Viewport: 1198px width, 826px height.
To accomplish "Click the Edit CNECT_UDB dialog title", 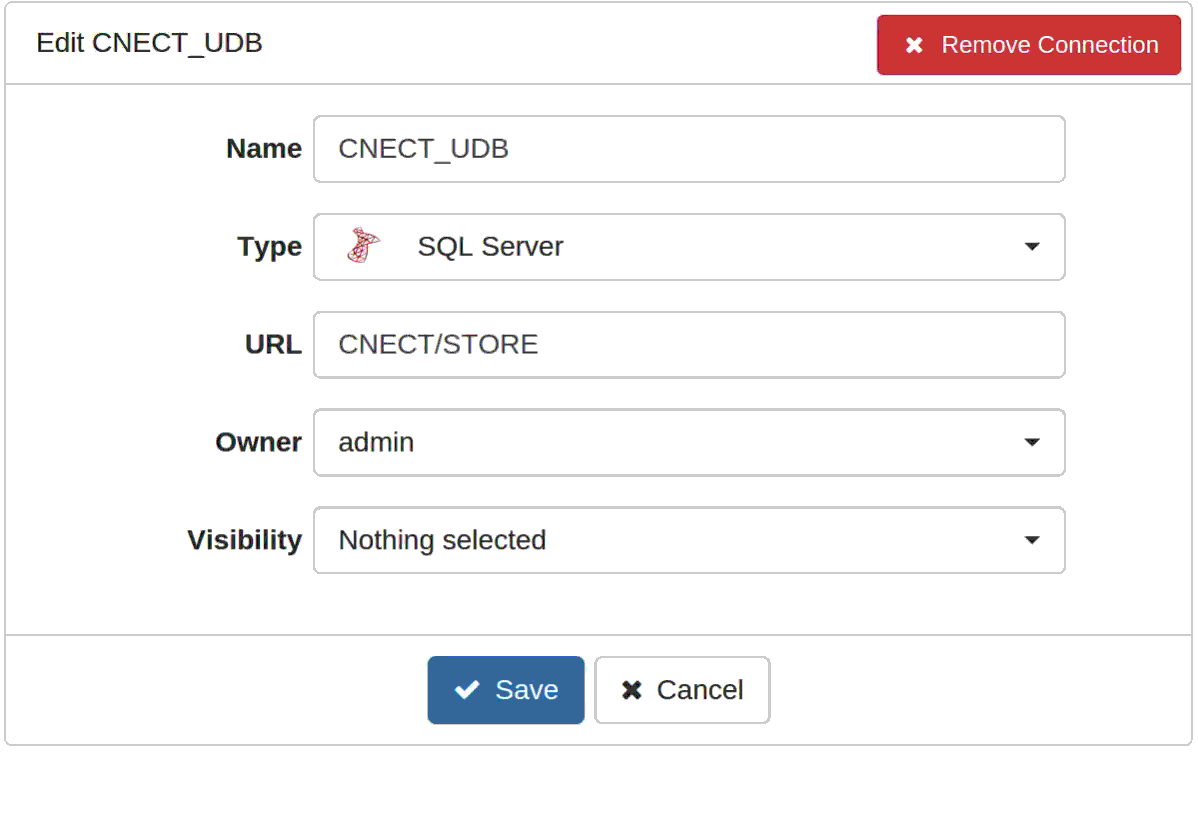I will (x=149, y=43).
